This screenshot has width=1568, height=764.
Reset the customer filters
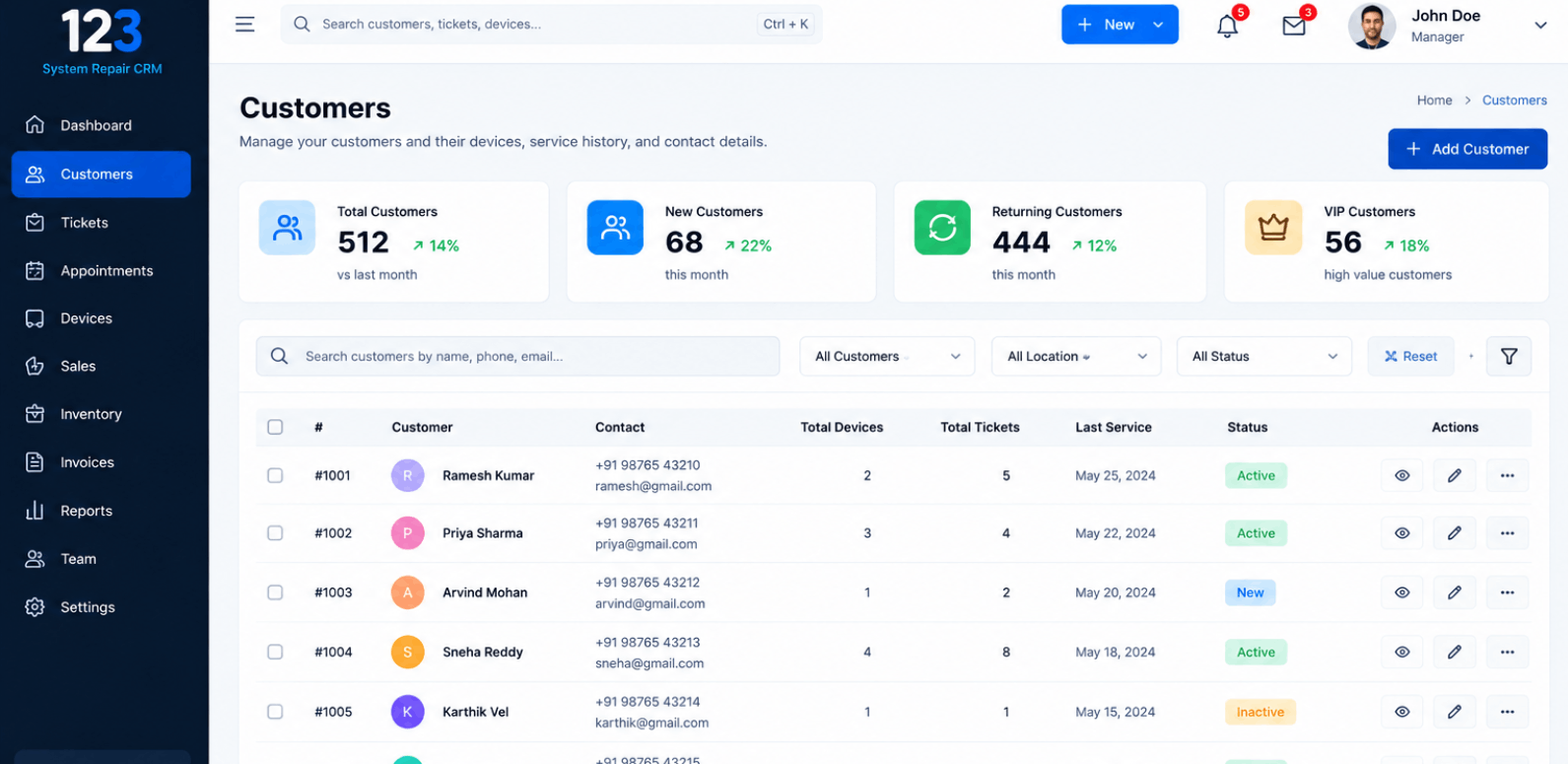point(1410,356)
